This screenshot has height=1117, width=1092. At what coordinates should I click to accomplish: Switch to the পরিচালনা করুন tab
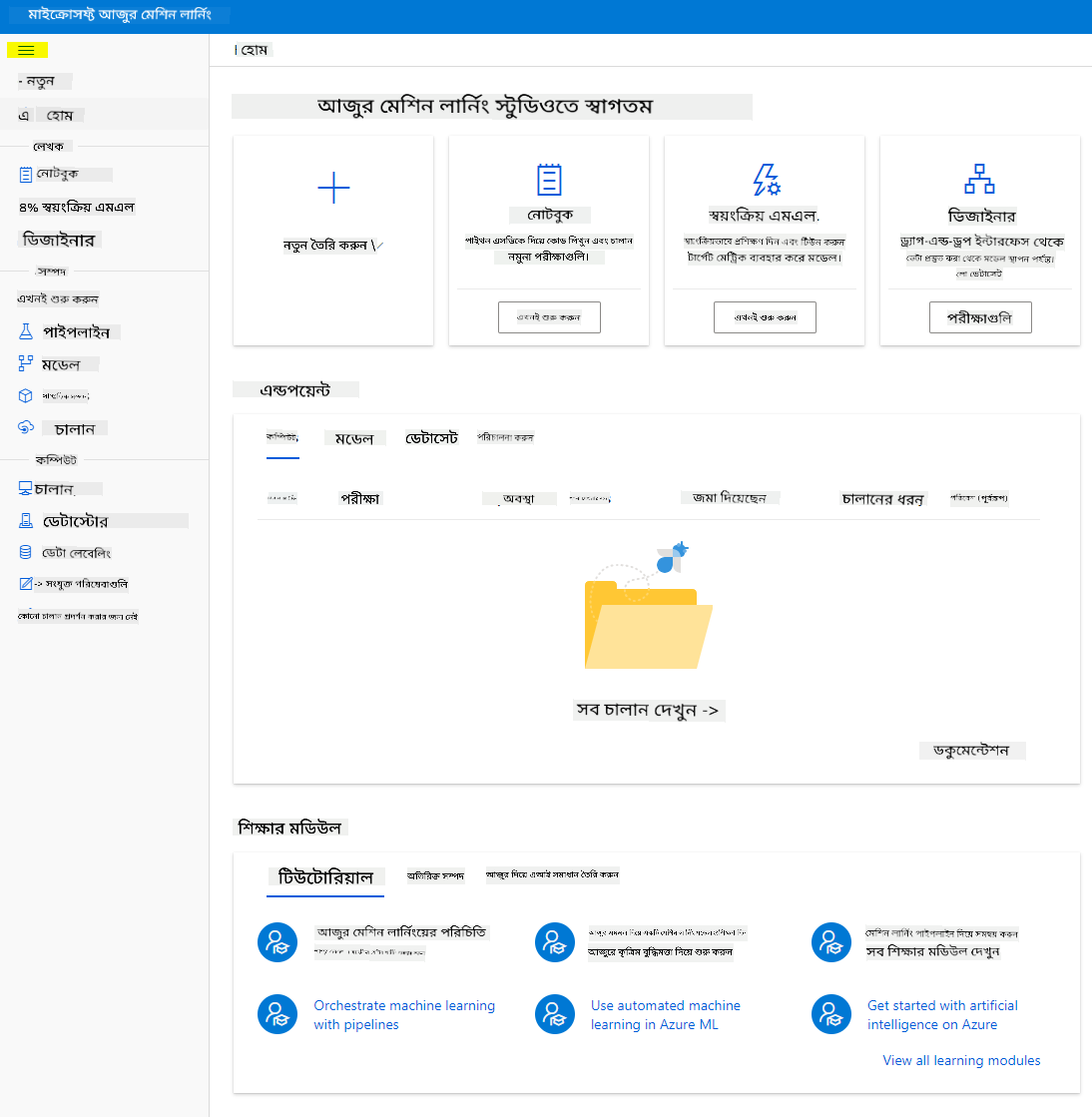[505, 437]
